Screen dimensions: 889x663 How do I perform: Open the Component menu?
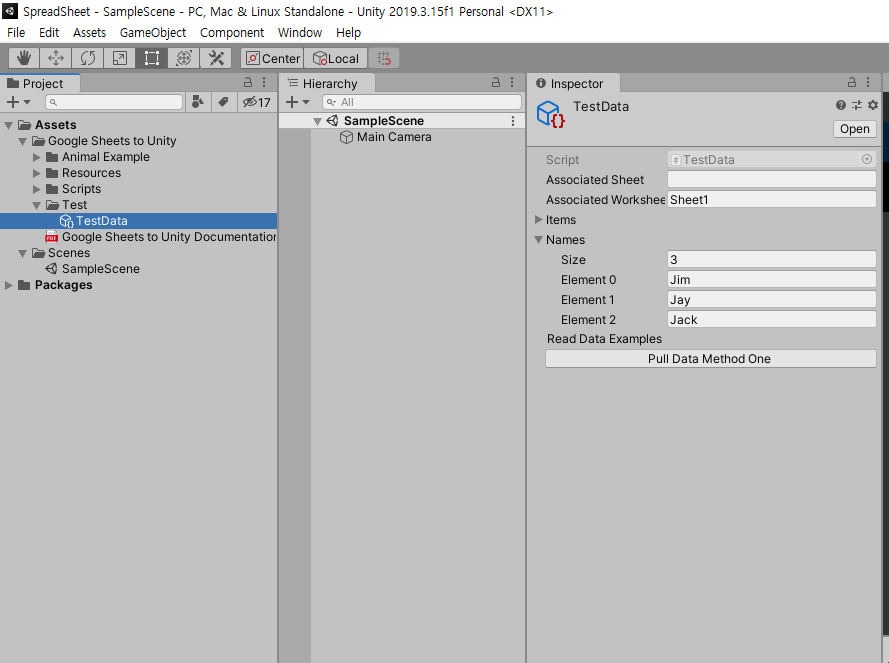click(x=232, y=32)
